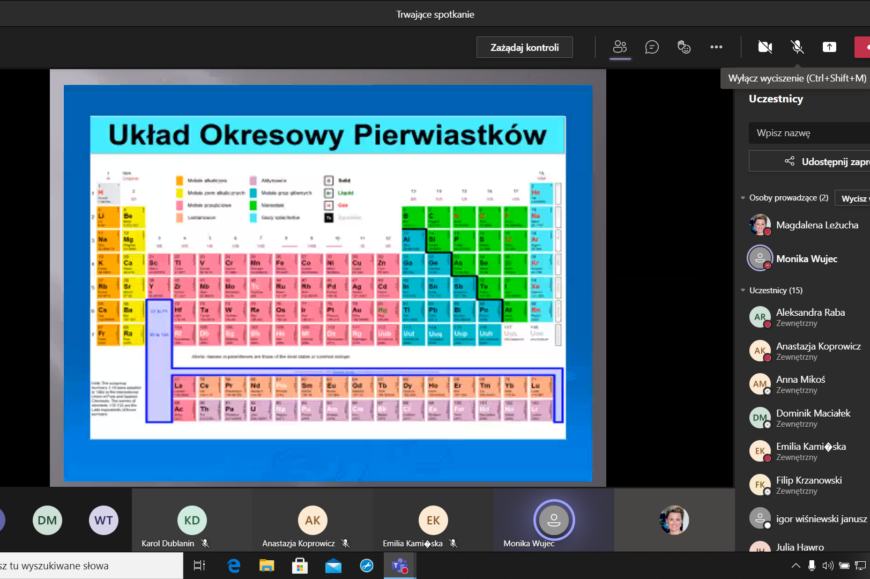
Task: Select Aleksandra Raba in the participants list
Action: (x=808, y=317)
